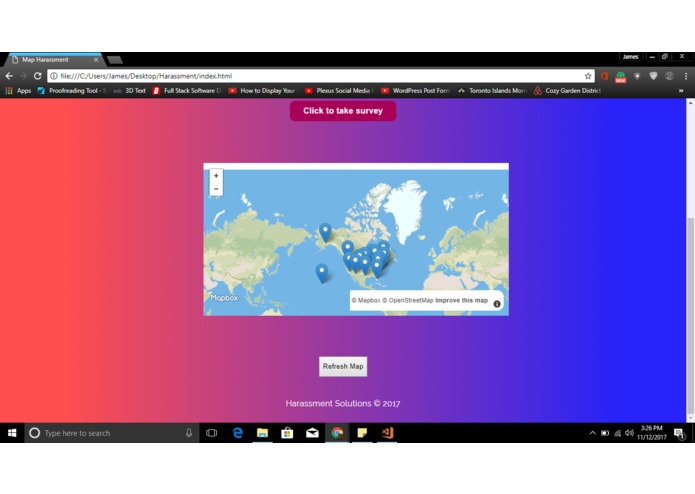Zoom out the map with minus button
695x494 pixels.
pos(216,189)
